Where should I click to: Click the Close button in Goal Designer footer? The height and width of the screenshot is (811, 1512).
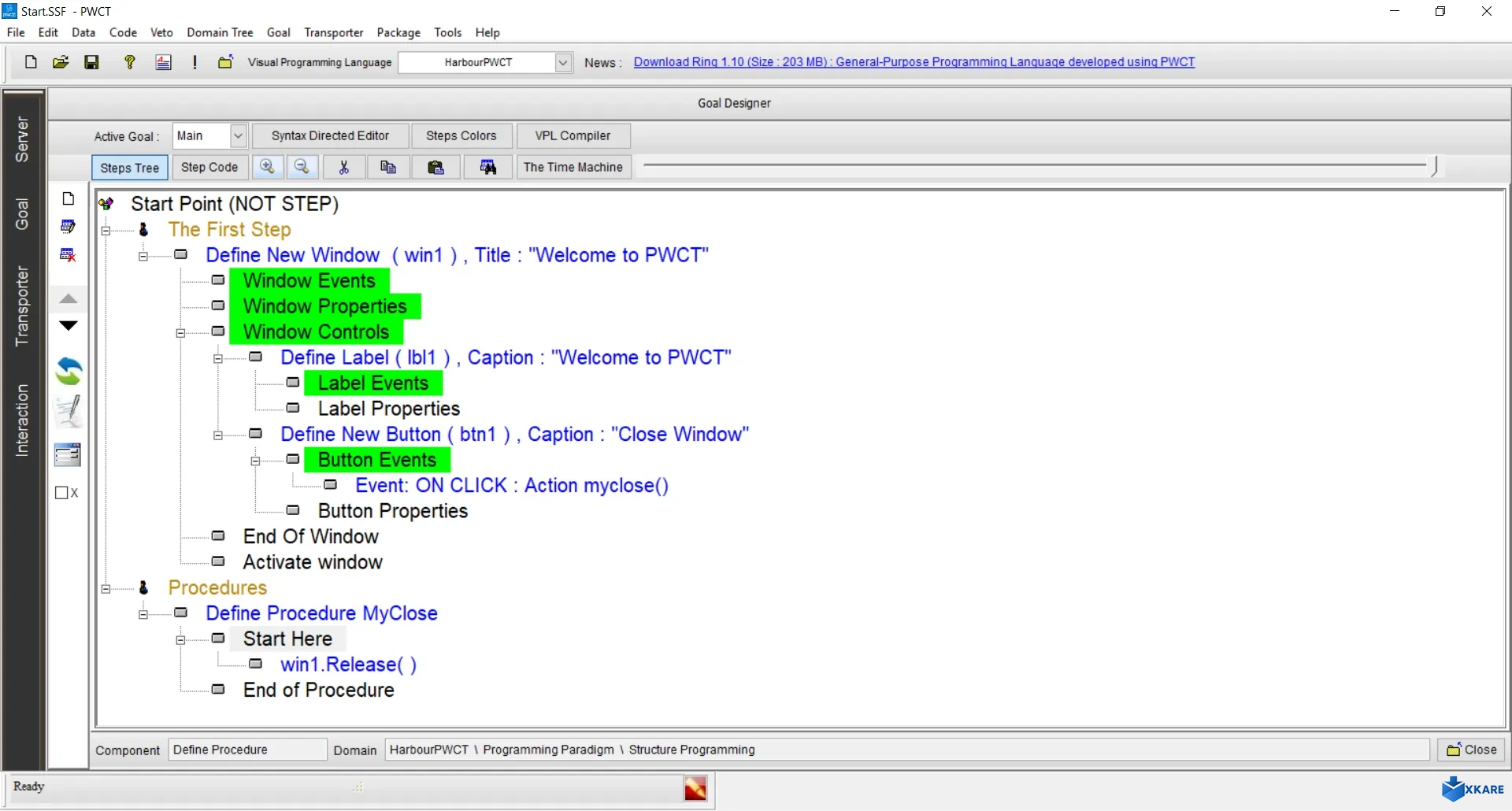[1472, 750]
